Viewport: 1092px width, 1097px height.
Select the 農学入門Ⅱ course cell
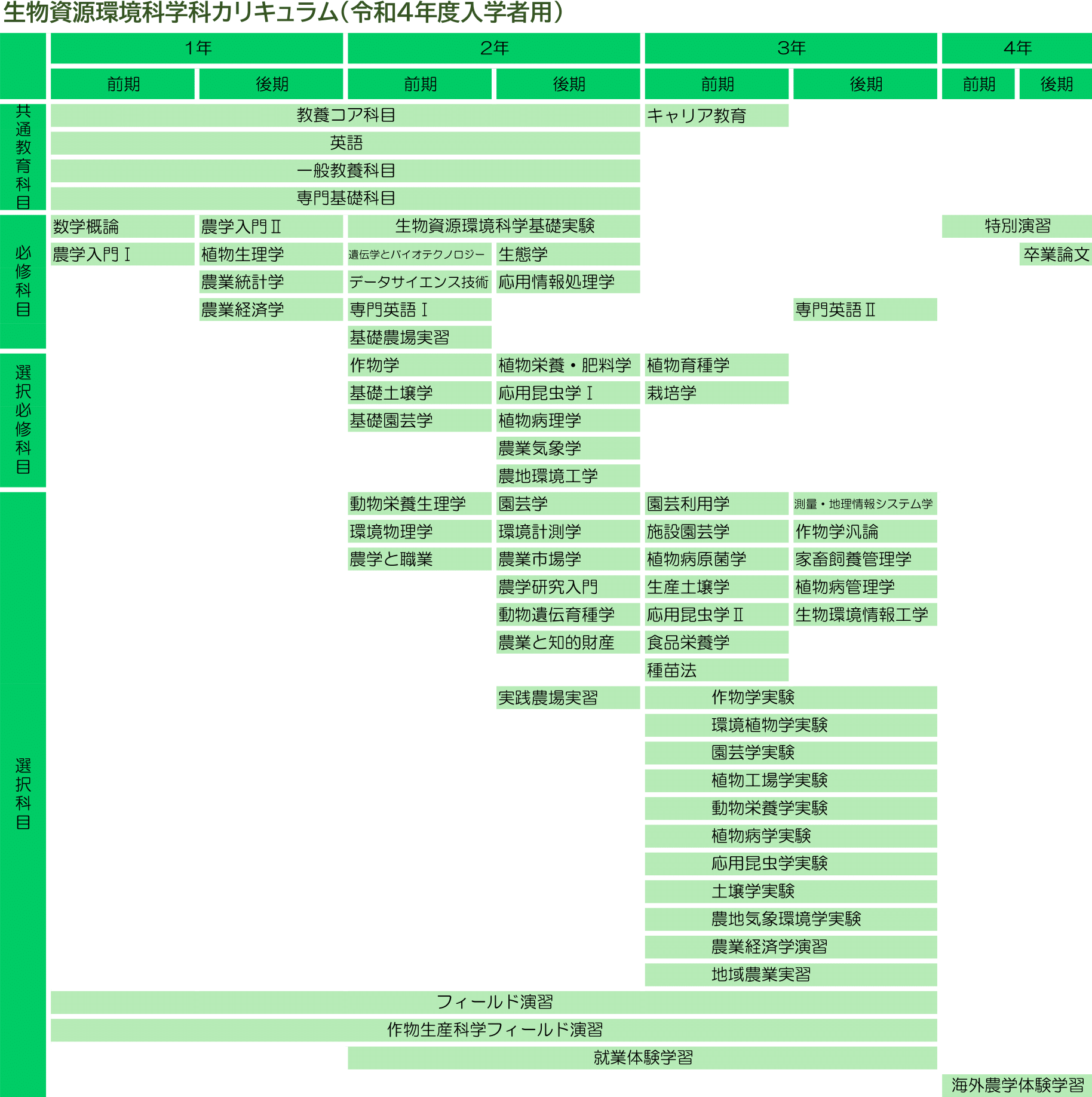click(x=271, y=226)
